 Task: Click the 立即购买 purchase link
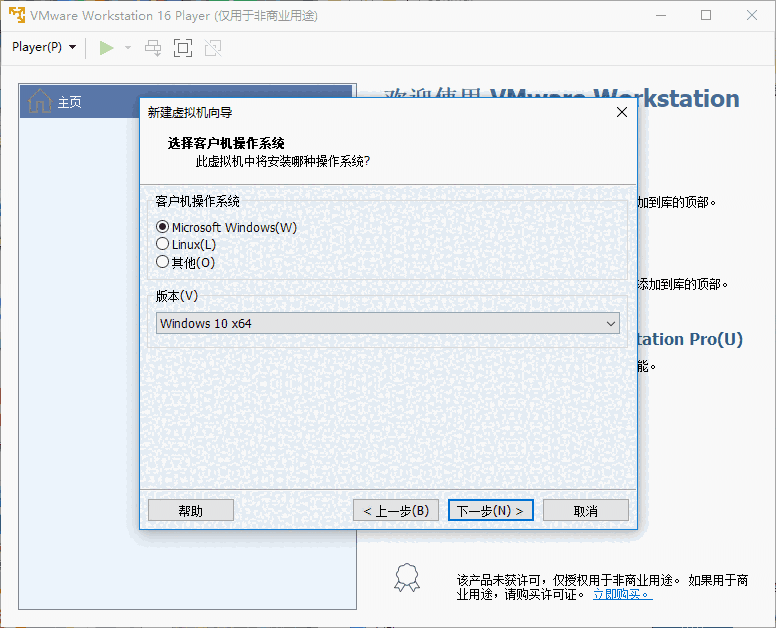623,594
